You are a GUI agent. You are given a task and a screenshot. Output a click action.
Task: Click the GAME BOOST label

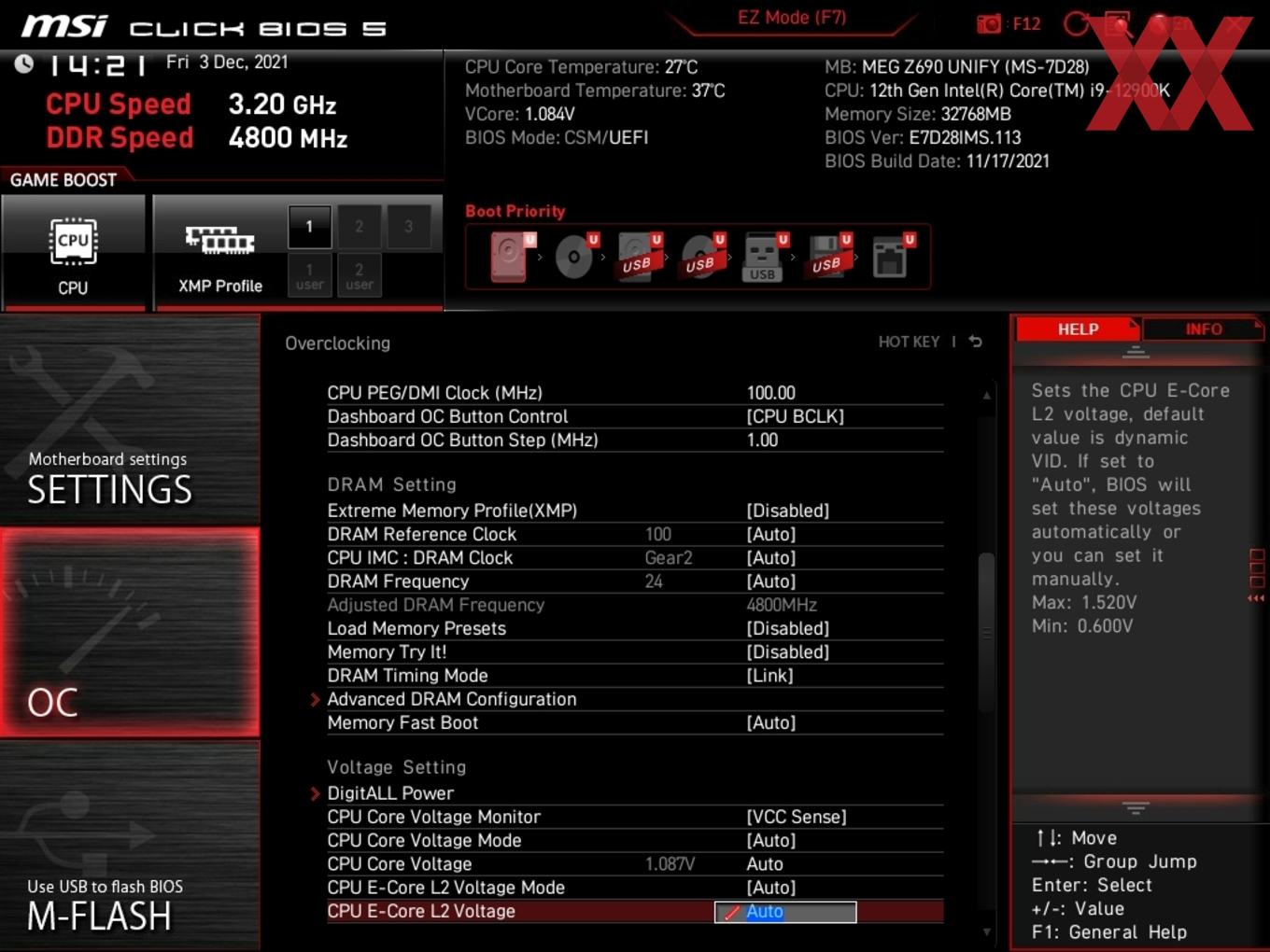pos(63,180)
